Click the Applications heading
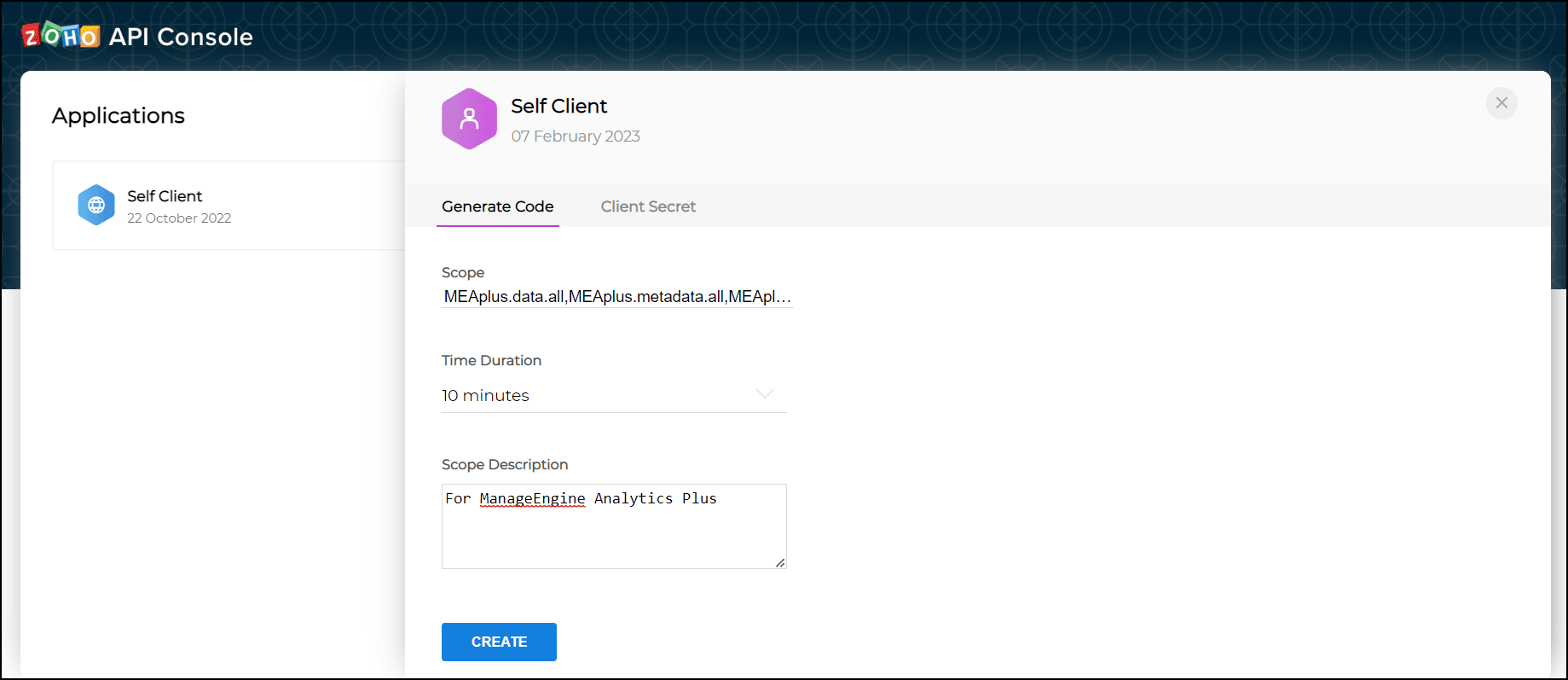1568x680 pixels. point(119,116)
